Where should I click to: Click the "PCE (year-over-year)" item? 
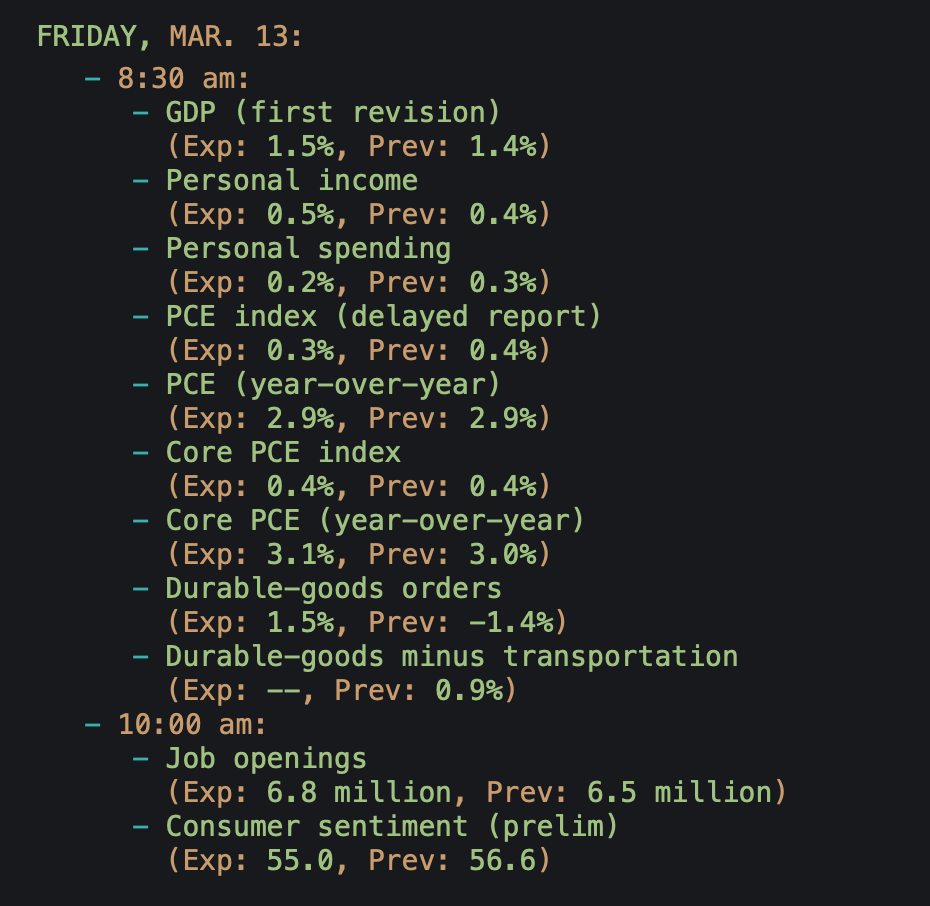click(333, 384)
